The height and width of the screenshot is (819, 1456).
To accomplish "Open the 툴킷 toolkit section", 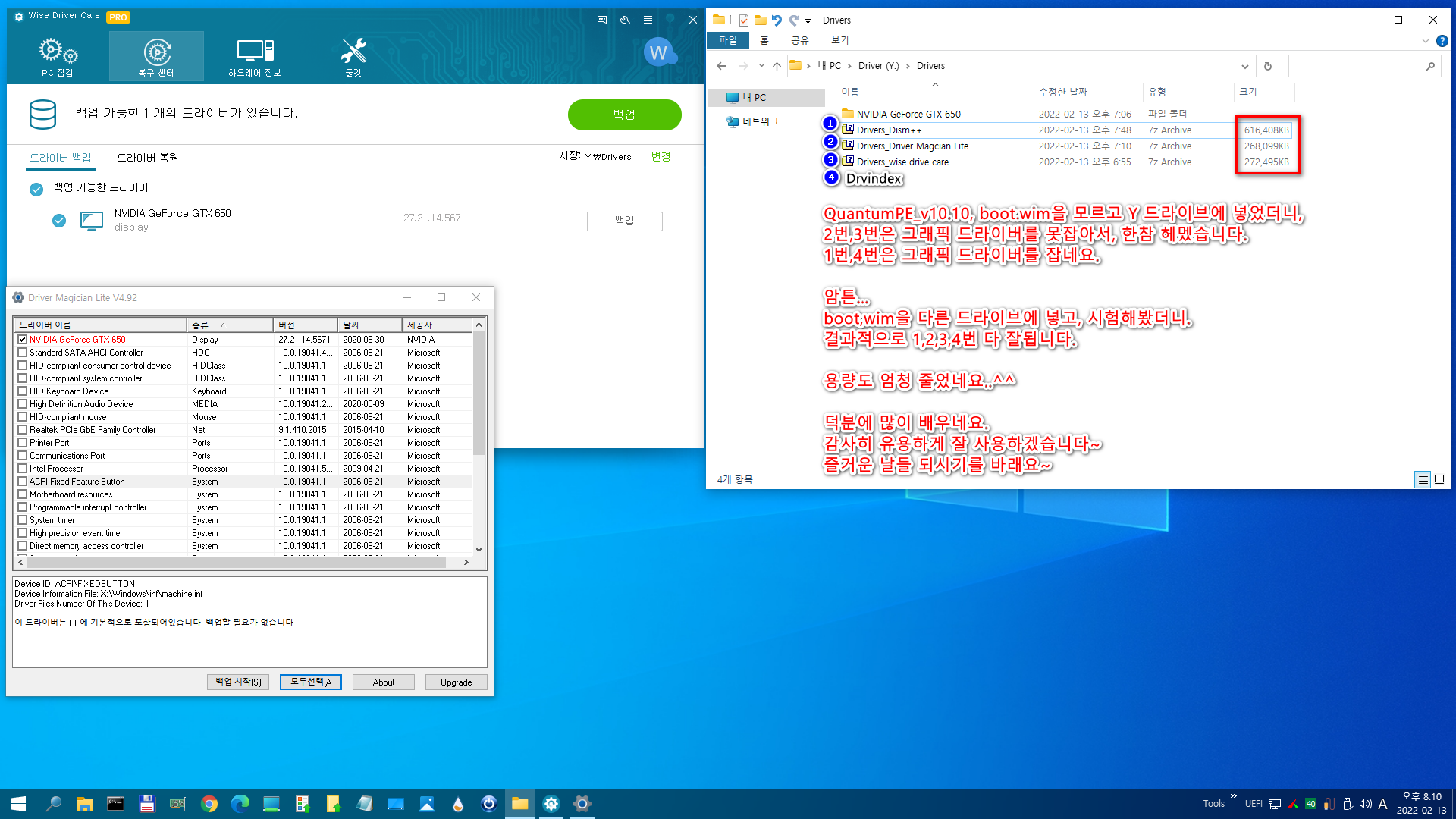I will tap(353, 57).
